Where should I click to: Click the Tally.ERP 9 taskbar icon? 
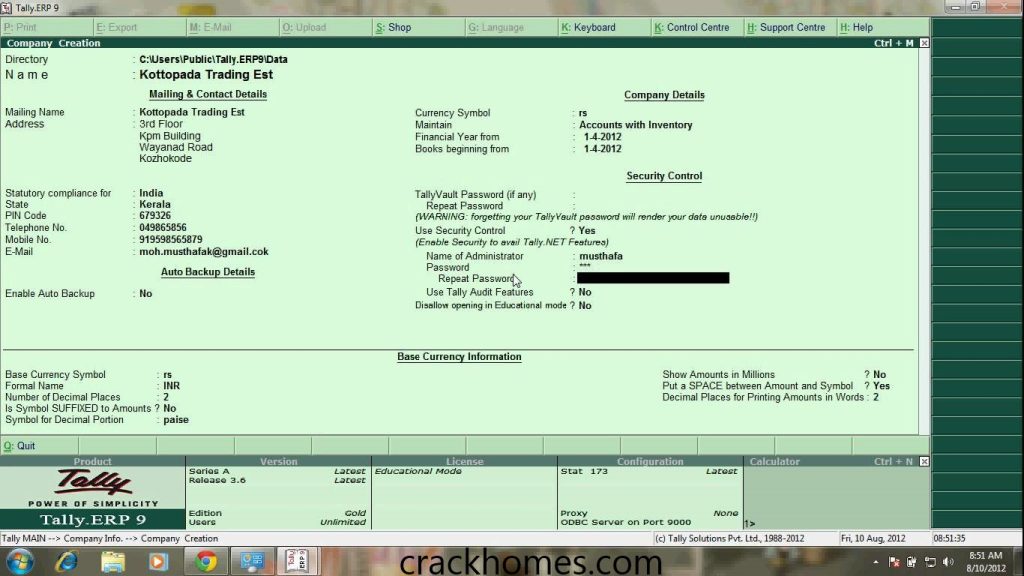(298, 562)
